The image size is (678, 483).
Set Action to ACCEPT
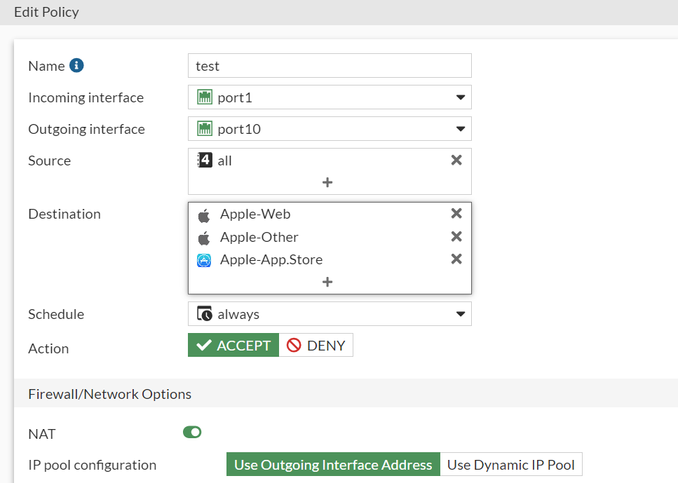coord(233,345)
